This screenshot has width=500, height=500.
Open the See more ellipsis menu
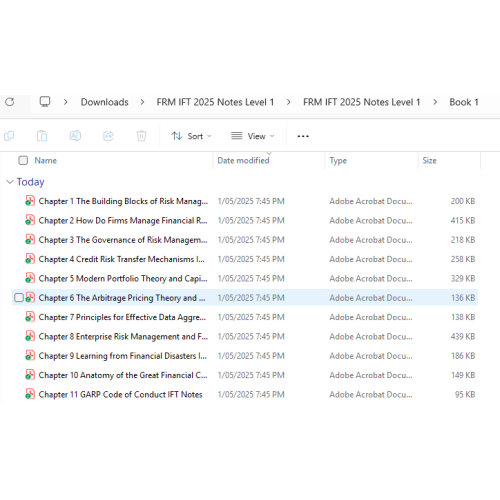[x=303, y=136]
